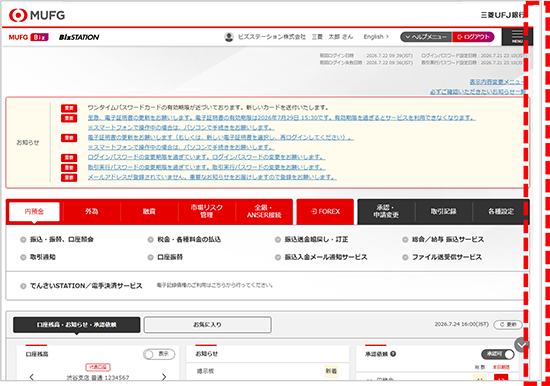Open the FOREX tab

point(325,211)
